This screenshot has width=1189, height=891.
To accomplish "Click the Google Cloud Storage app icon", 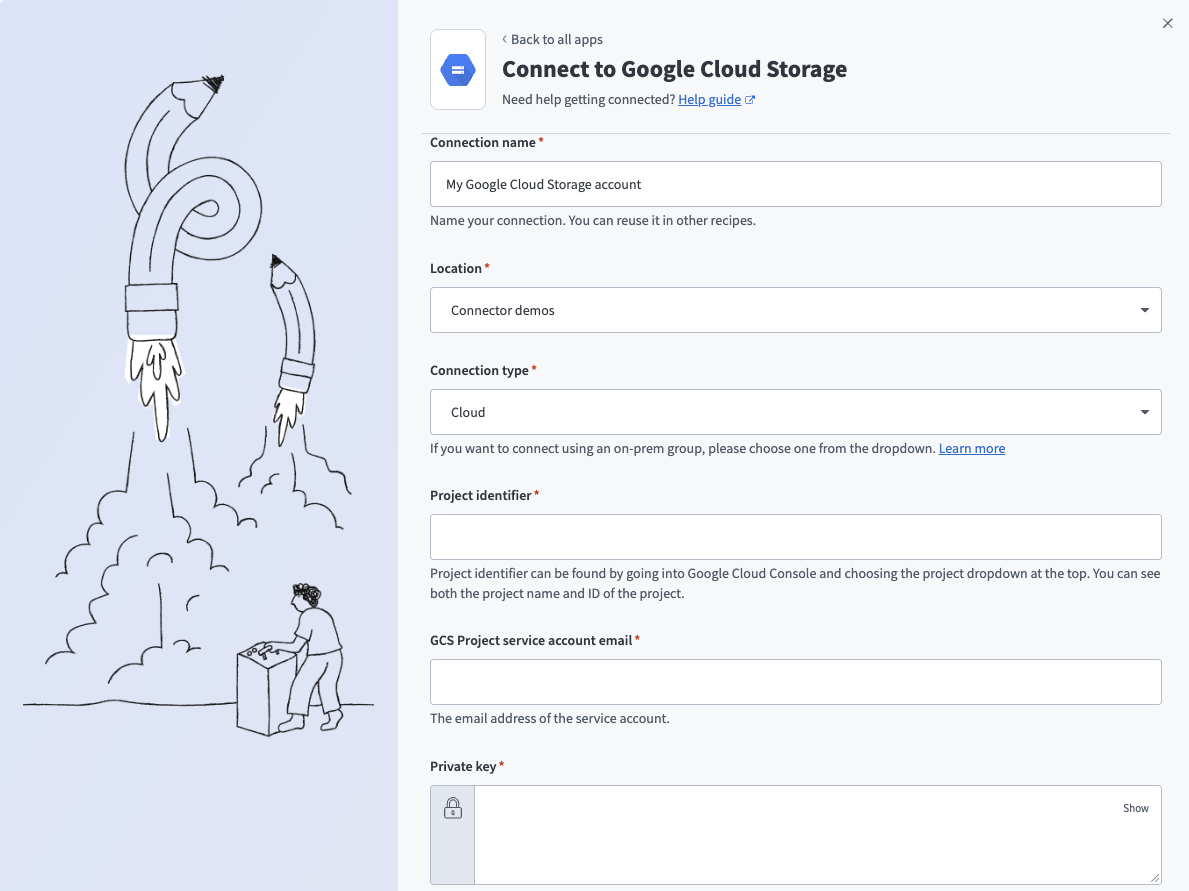I will pyautogui.click(x=457, y=69).
